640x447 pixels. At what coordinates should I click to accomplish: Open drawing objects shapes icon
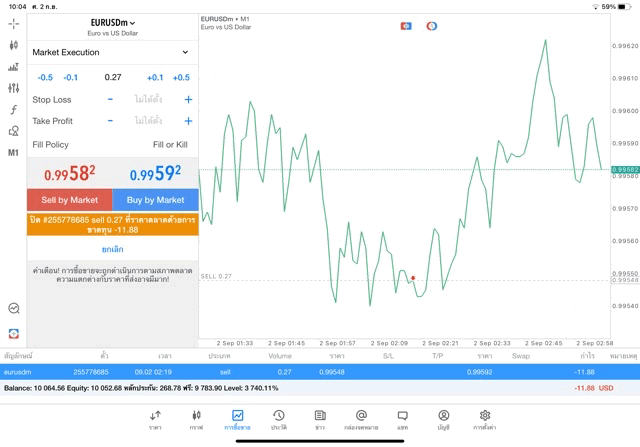(13, 131)
